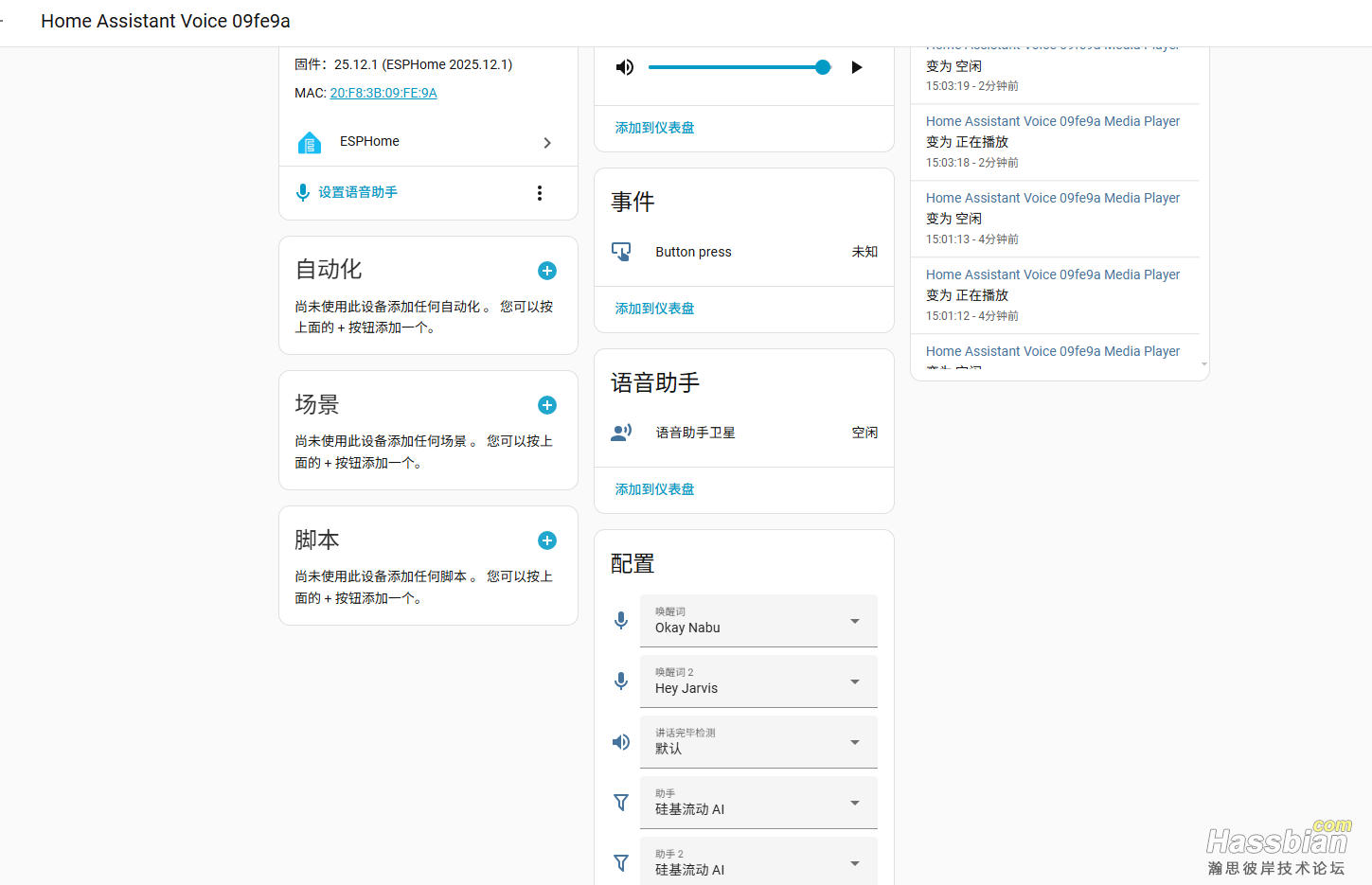The height and width of the screenshot is (885, 1372).
Task: Open the 唤醒词 Okay Nabu dropdown
Action: tap(758, 621)
